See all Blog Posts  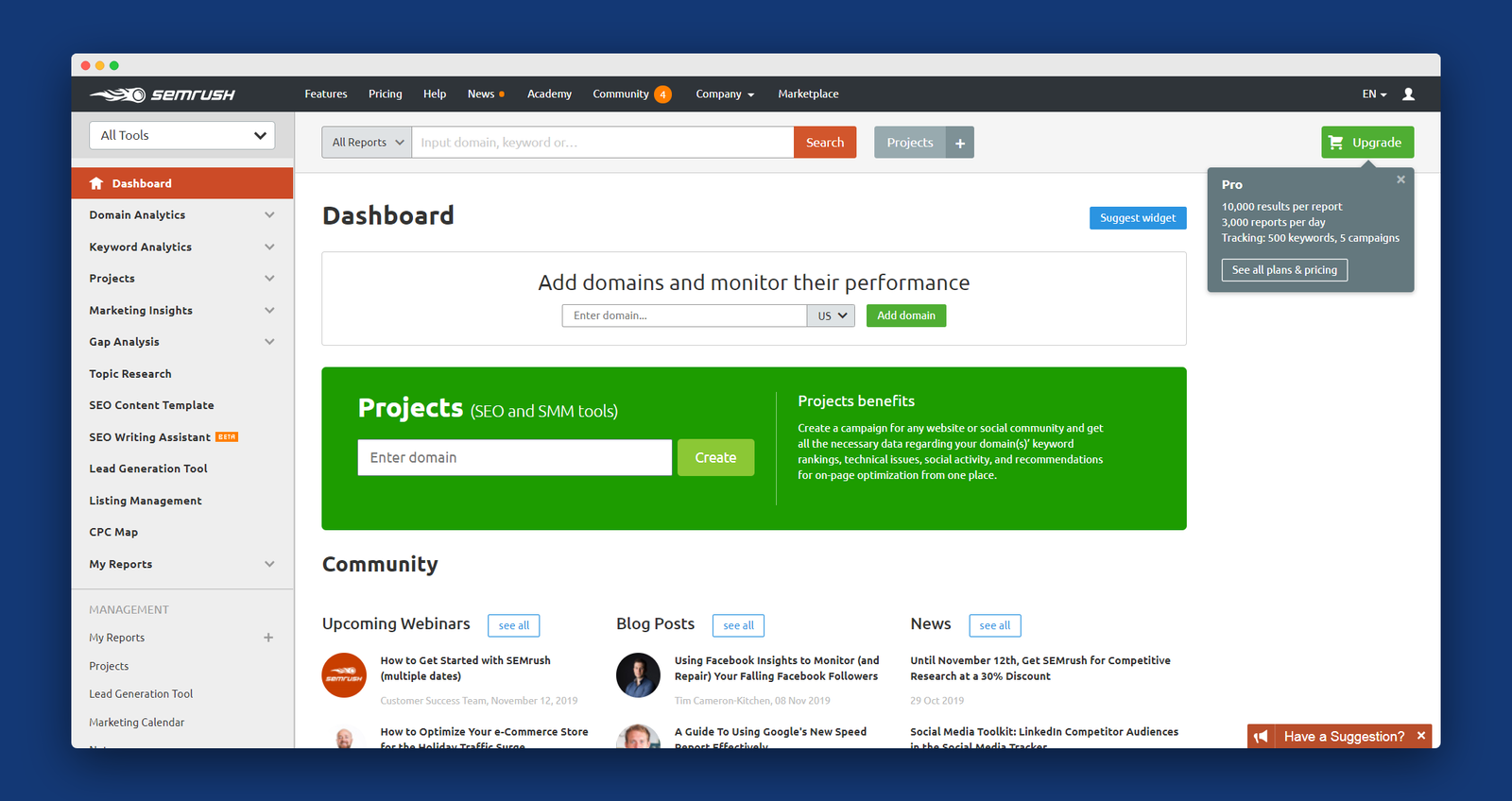coord(738,625)
